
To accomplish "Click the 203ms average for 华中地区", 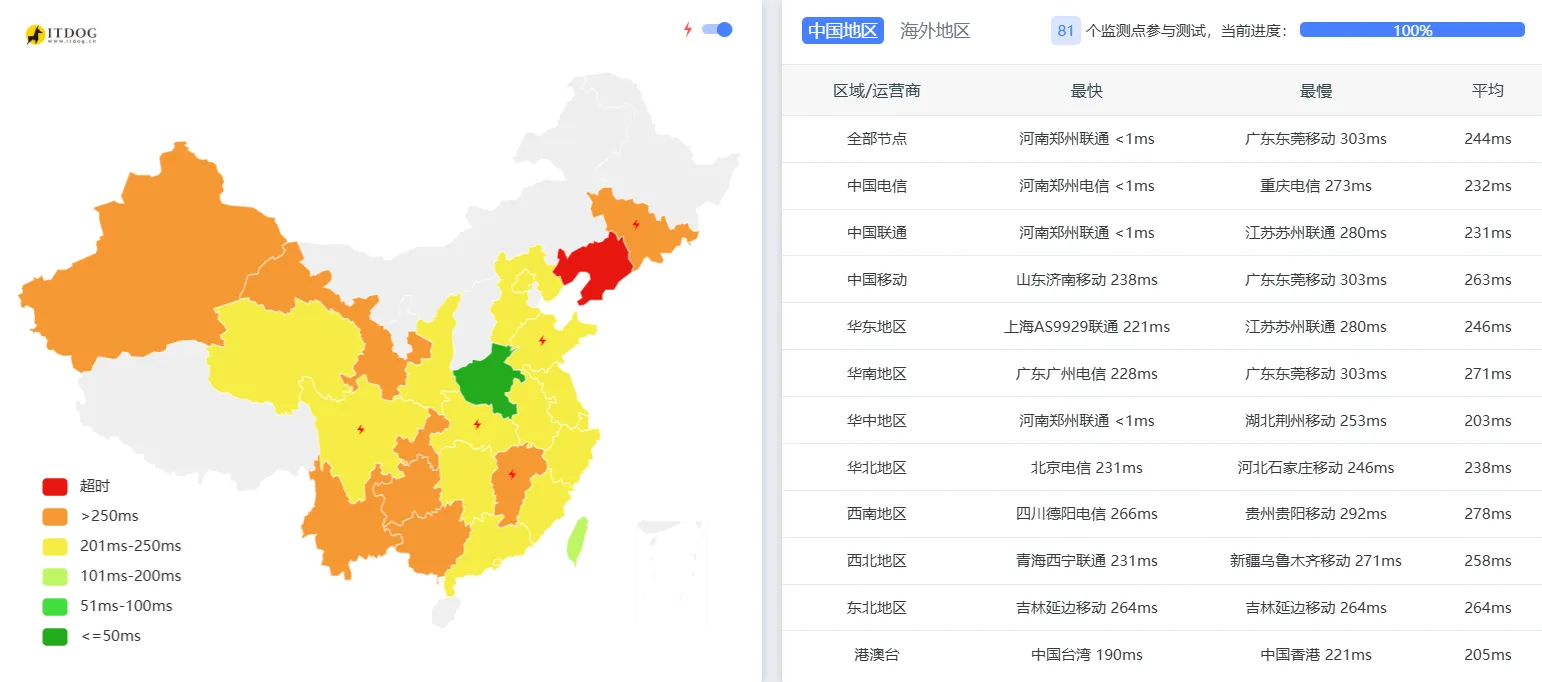I will (1488, 421).
